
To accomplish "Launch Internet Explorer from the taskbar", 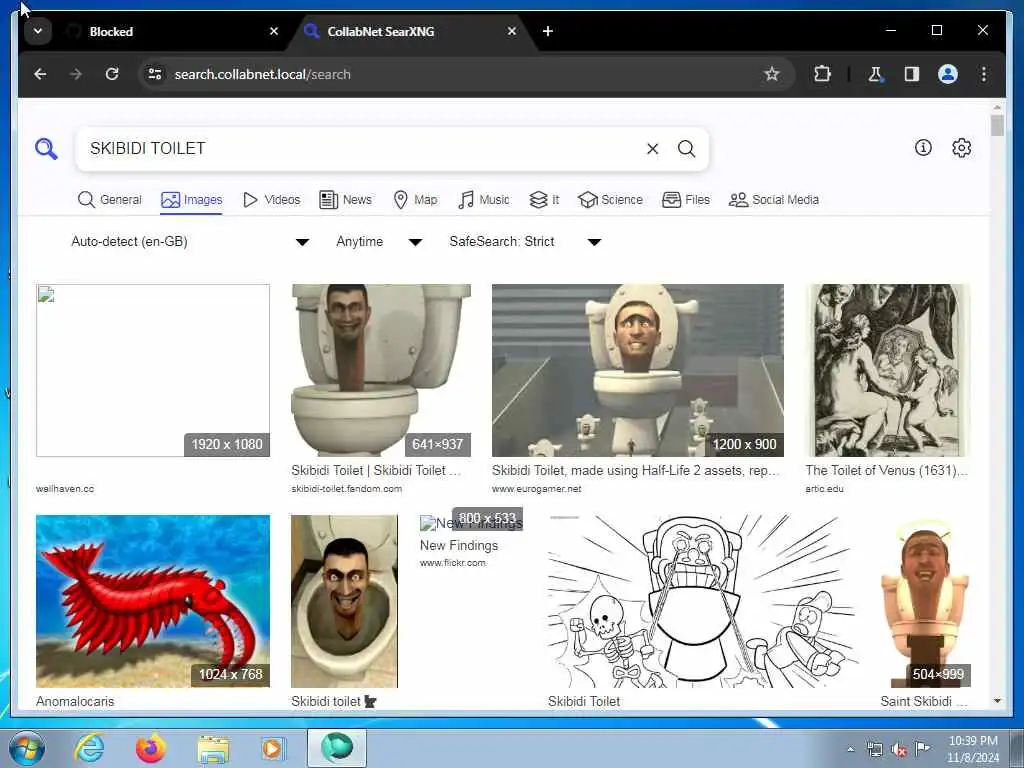I will [89, 748].
